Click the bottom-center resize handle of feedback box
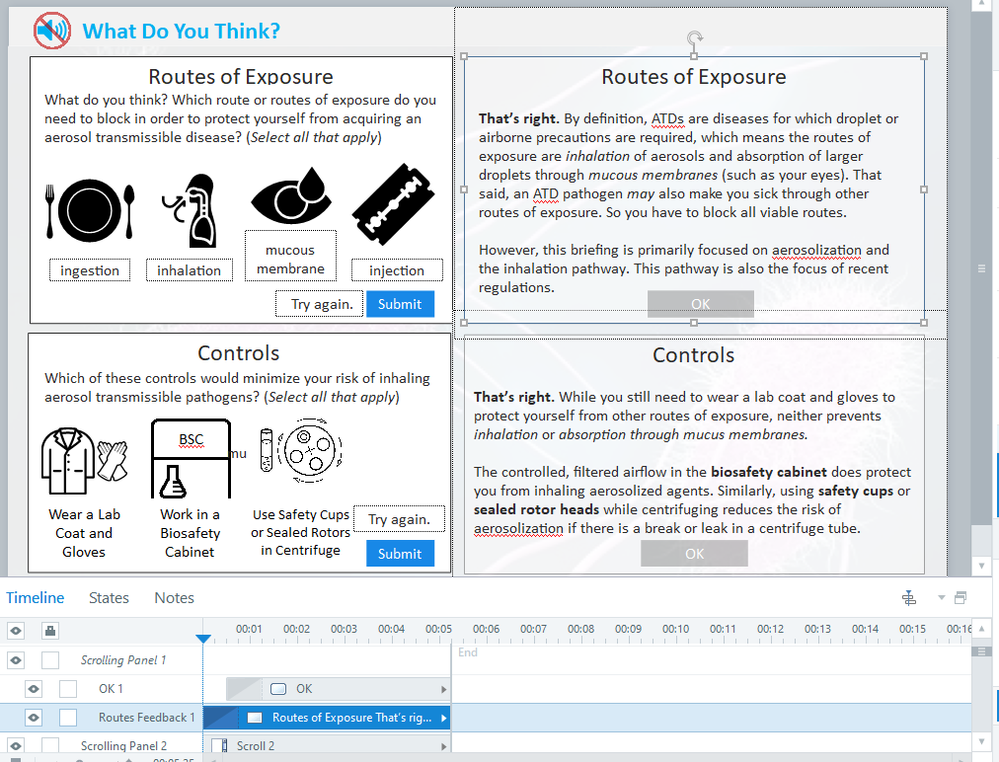The image size is (999, 762). (x=694, y=323)
